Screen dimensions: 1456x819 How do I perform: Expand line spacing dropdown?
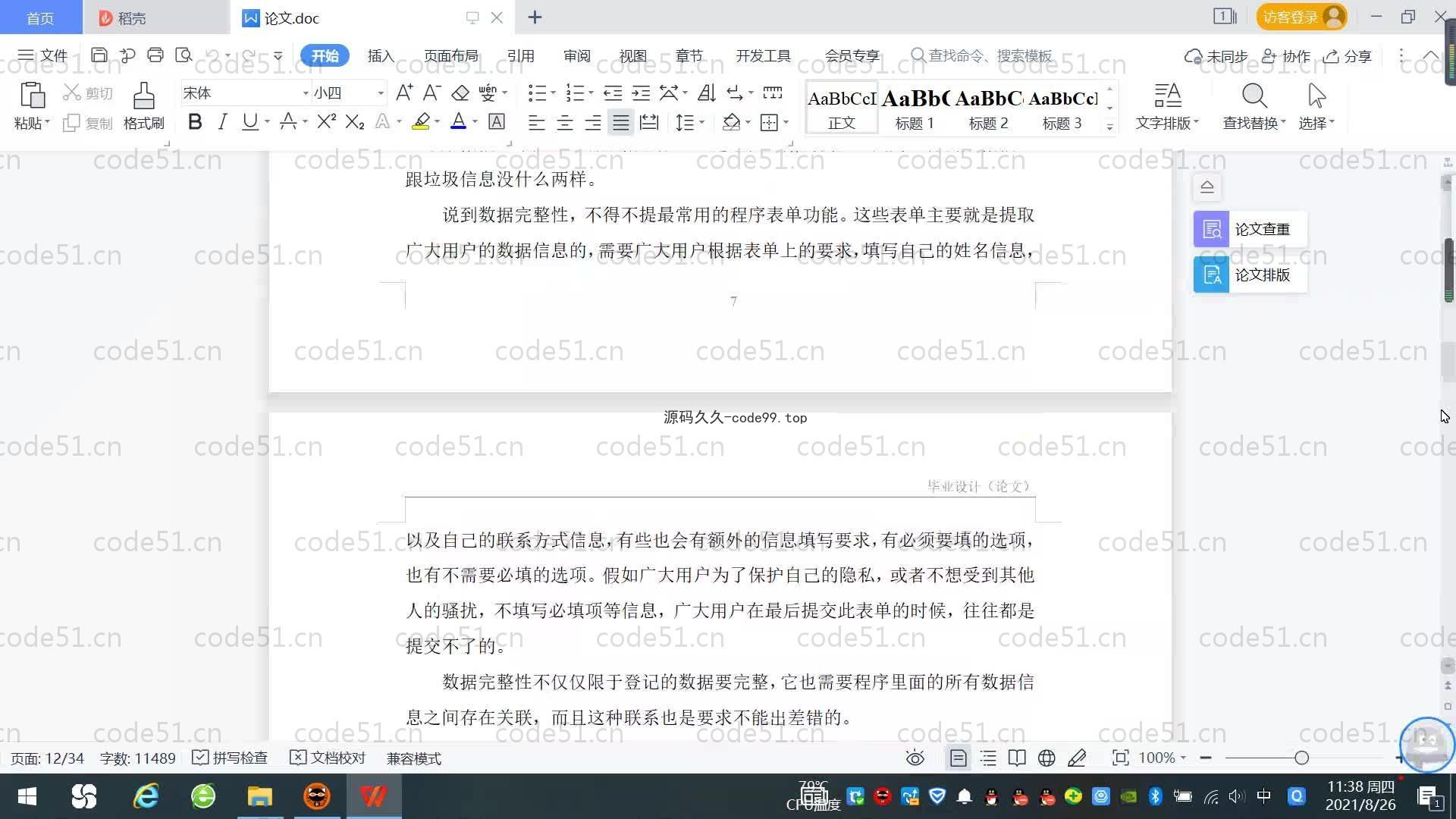(x=702, y=122)
